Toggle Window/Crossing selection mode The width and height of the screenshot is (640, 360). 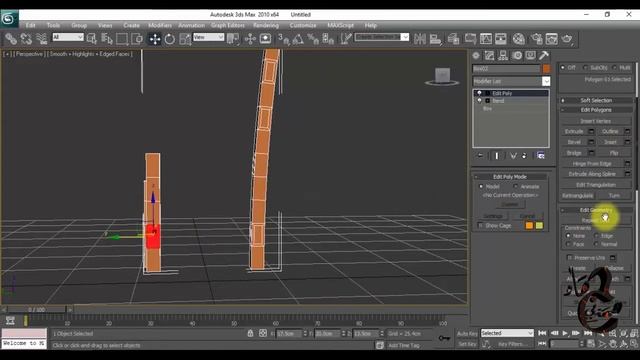[137, 39]
